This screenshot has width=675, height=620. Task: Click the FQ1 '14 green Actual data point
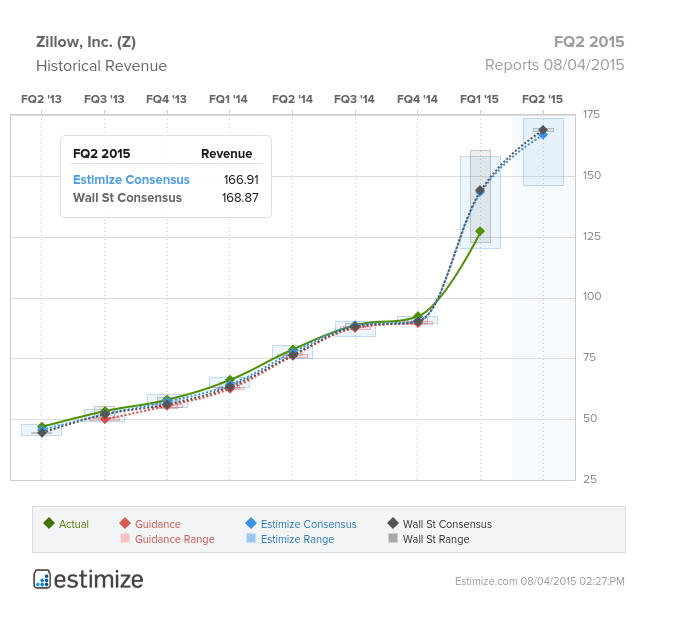(x=230, y=380)
